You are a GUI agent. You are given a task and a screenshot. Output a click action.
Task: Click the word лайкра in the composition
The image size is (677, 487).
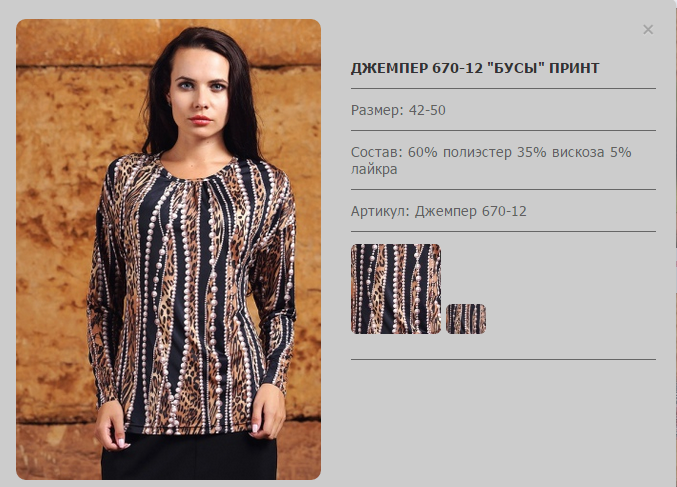click(374, 169)
